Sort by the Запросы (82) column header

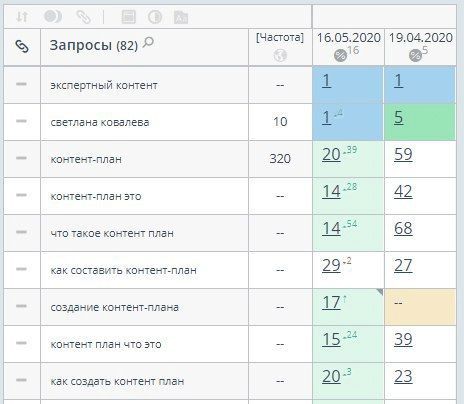pyautogui.click(x=93, y=45)
